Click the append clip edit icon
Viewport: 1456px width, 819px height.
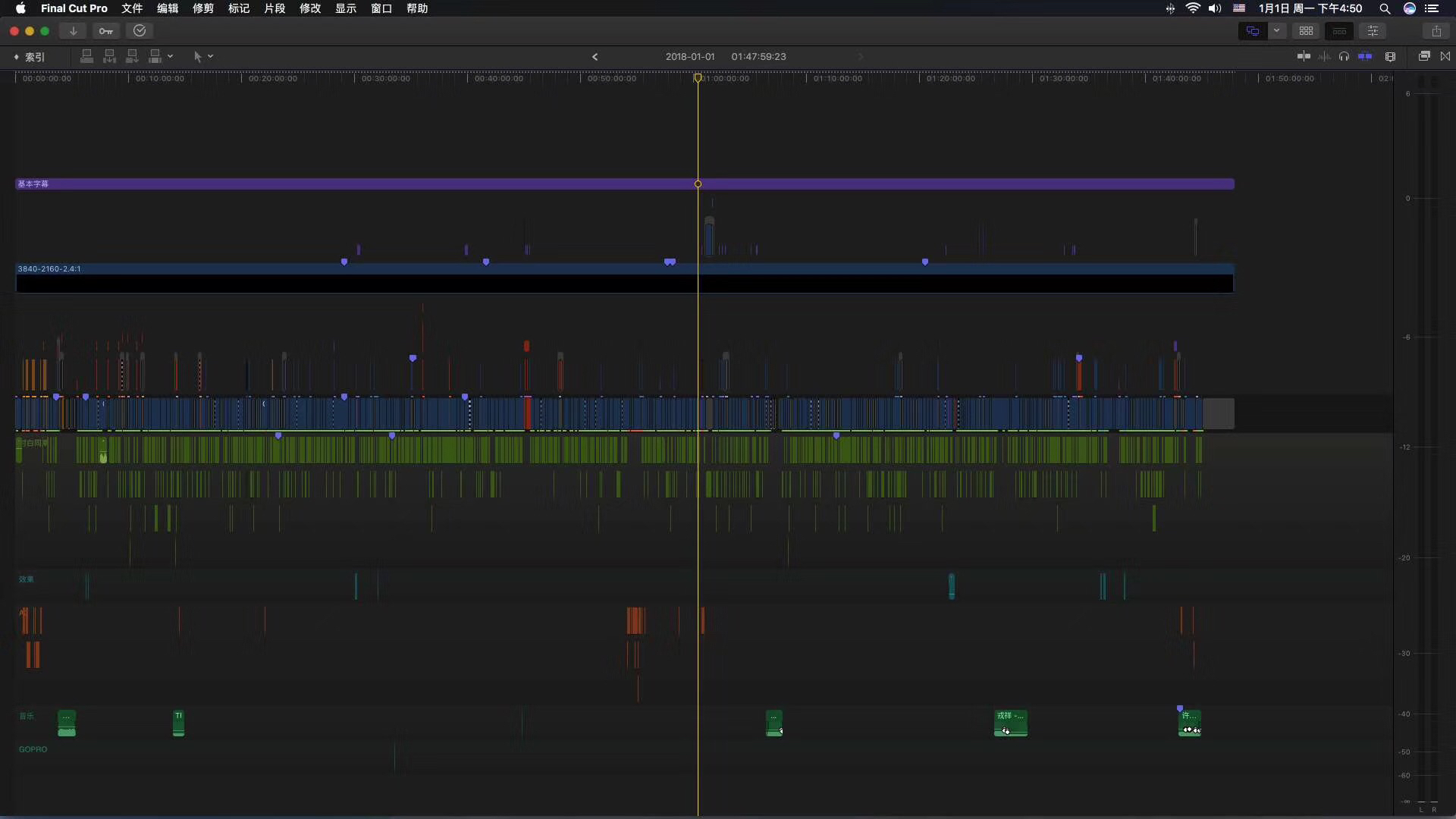point(132,56)
